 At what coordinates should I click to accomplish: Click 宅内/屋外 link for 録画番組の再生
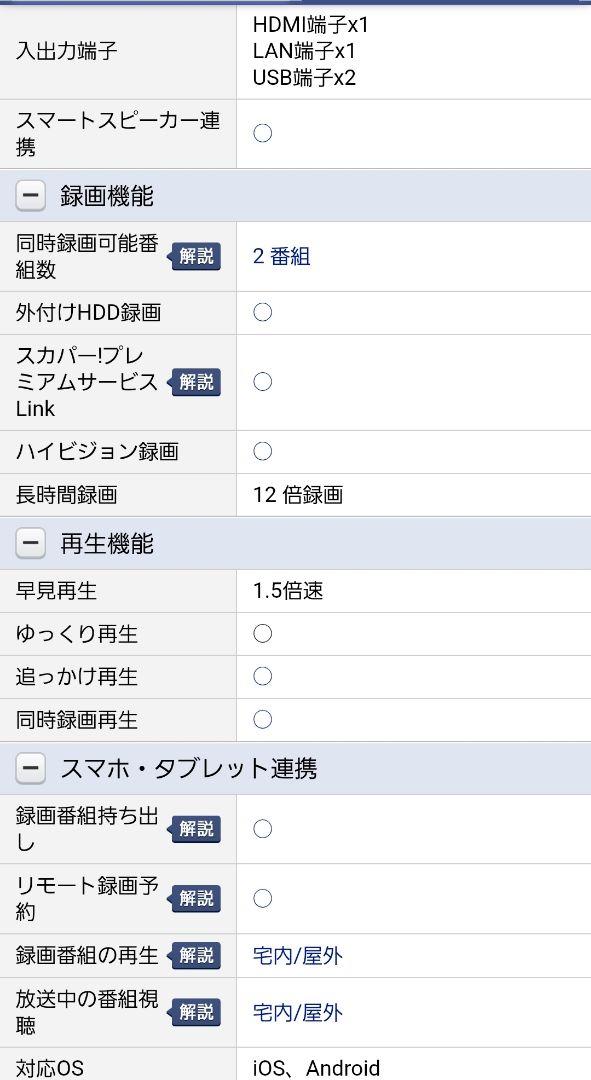[x=298, y=956]
